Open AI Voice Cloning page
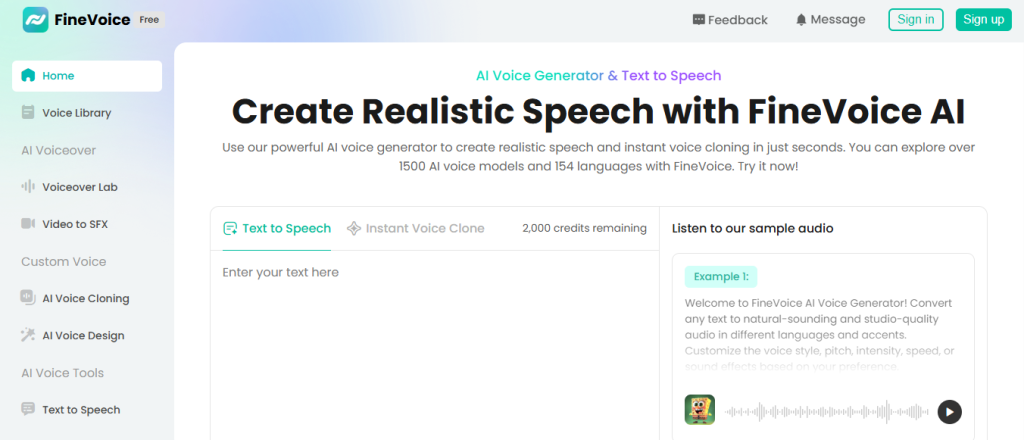Image resolution: width=1024 pixels, height=440 pixels. coord(87,298)
